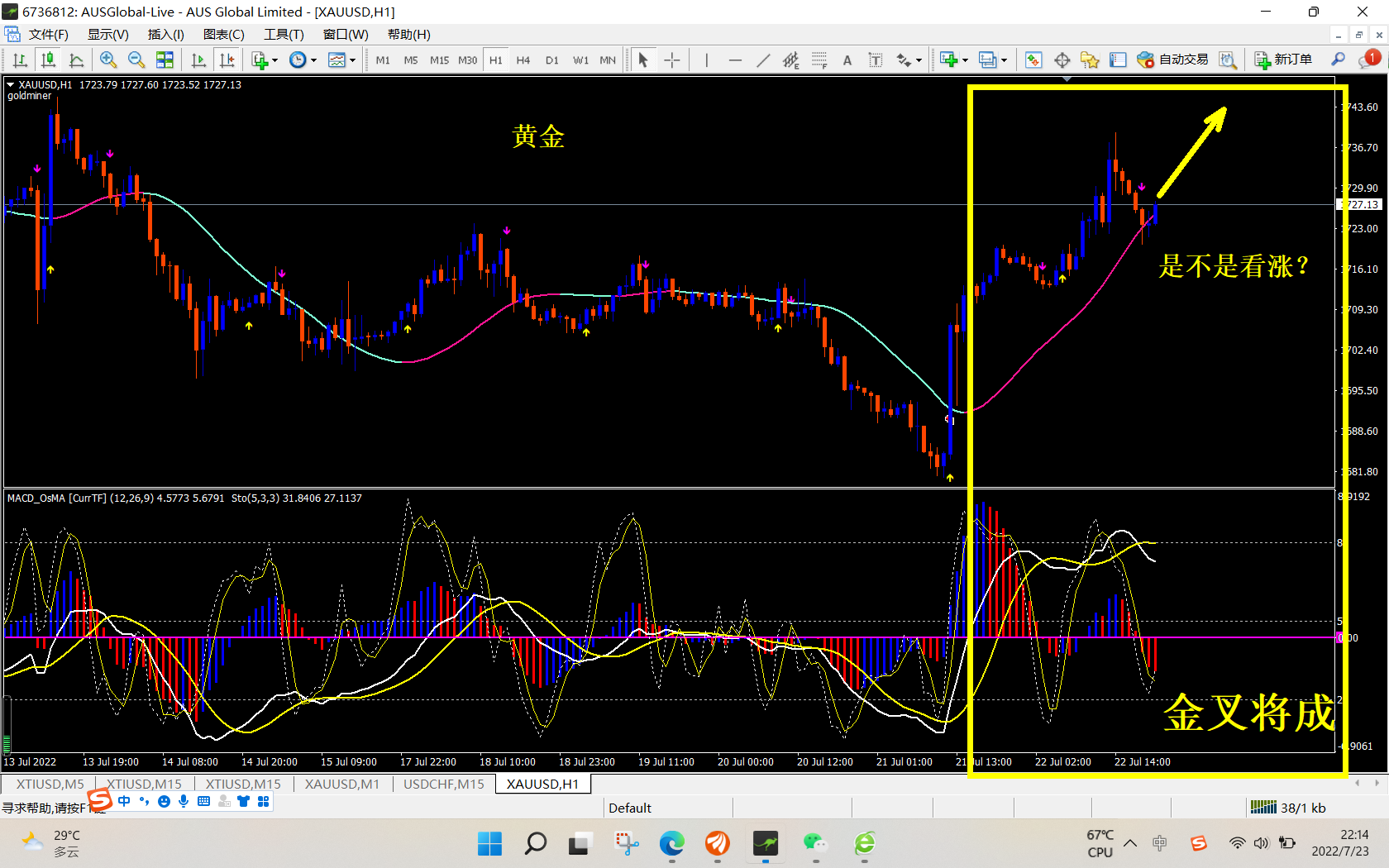This screenshot has height=868, width=1389.
Task: Open chat notifications with red badge
Action: (1369, 59)
